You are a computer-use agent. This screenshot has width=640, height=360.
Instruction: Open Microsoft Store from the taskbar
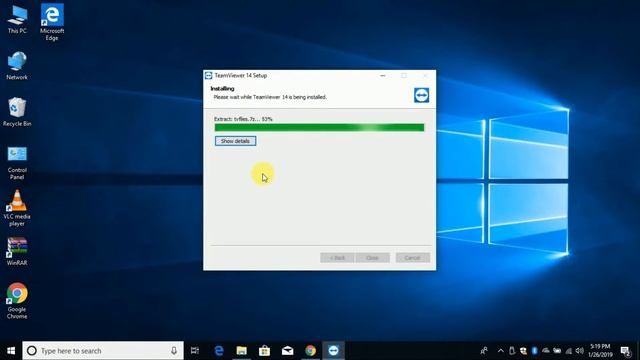(x=264, y=351)
